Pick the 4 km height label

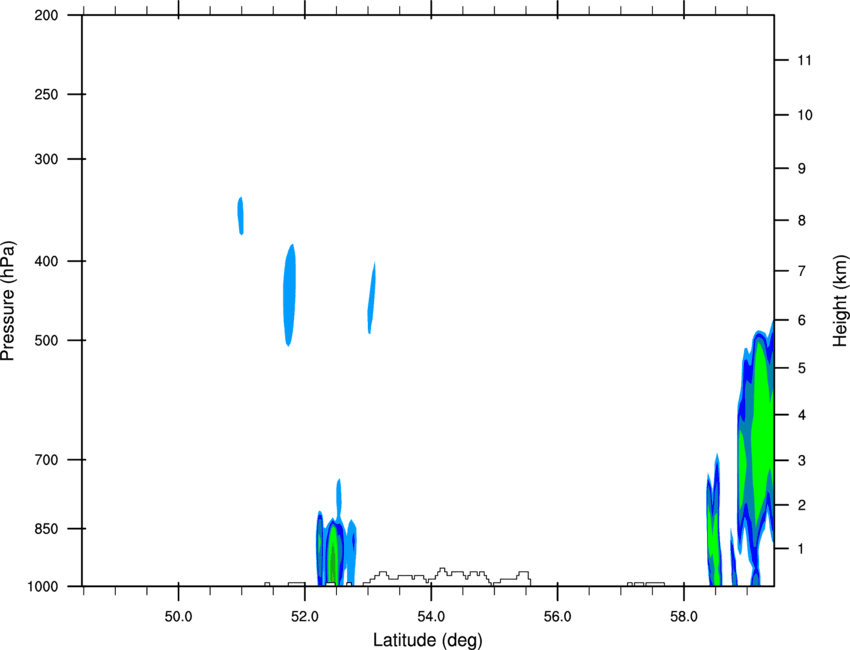802,415
